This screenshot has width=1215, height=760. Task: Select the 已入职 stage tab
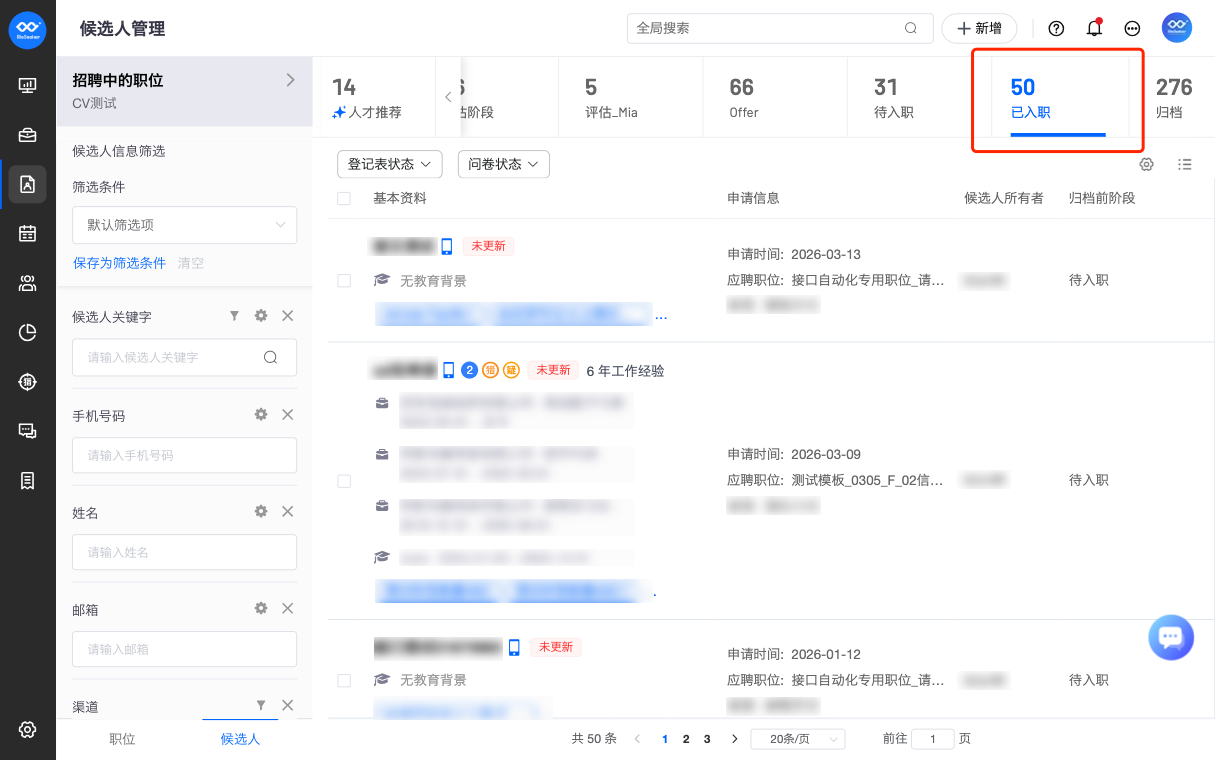(x=1058, y=98)
